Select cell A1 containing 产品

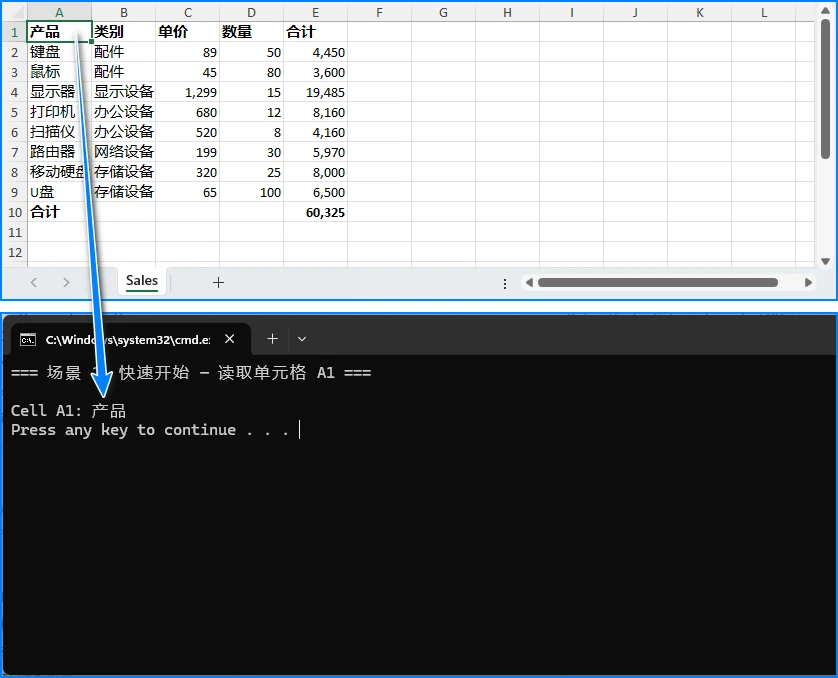[59, 32]
